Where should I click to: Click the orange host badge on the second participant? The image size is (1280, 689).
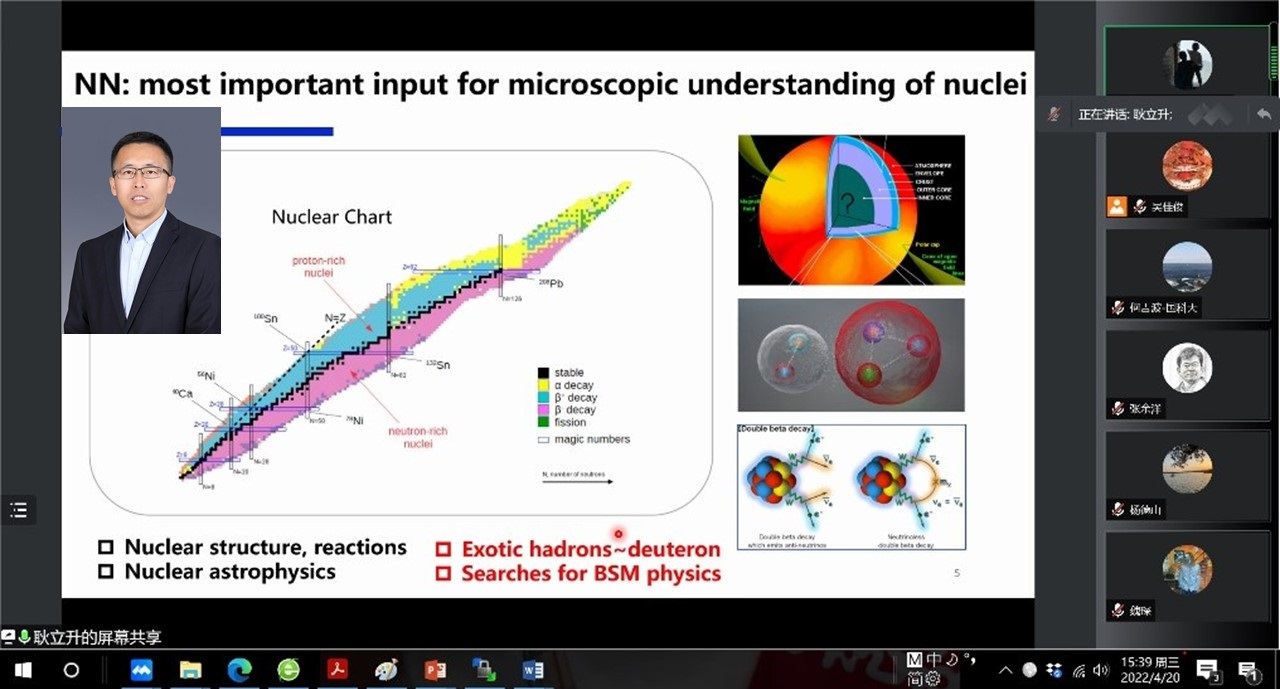(x=1117, y=207)
